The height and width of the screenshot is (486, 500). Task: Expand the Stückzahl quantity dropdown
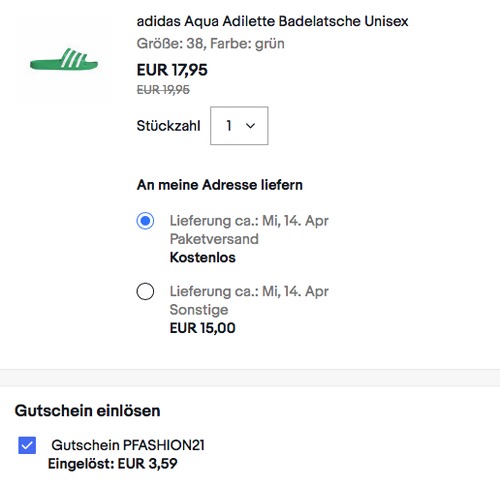pos(239,126)
